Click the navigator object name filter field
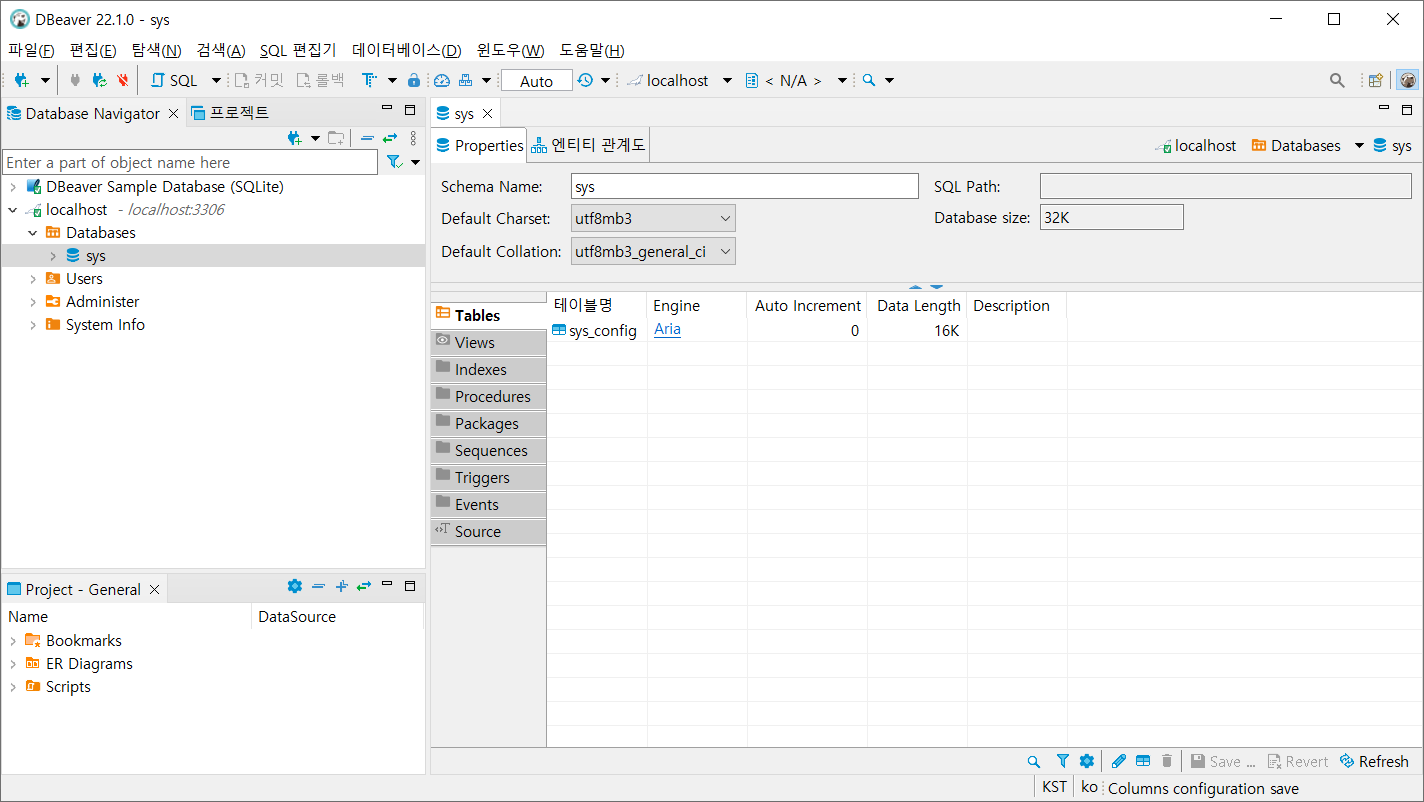The height and width of the screenshot is (802, 1424). pos(190,162)
